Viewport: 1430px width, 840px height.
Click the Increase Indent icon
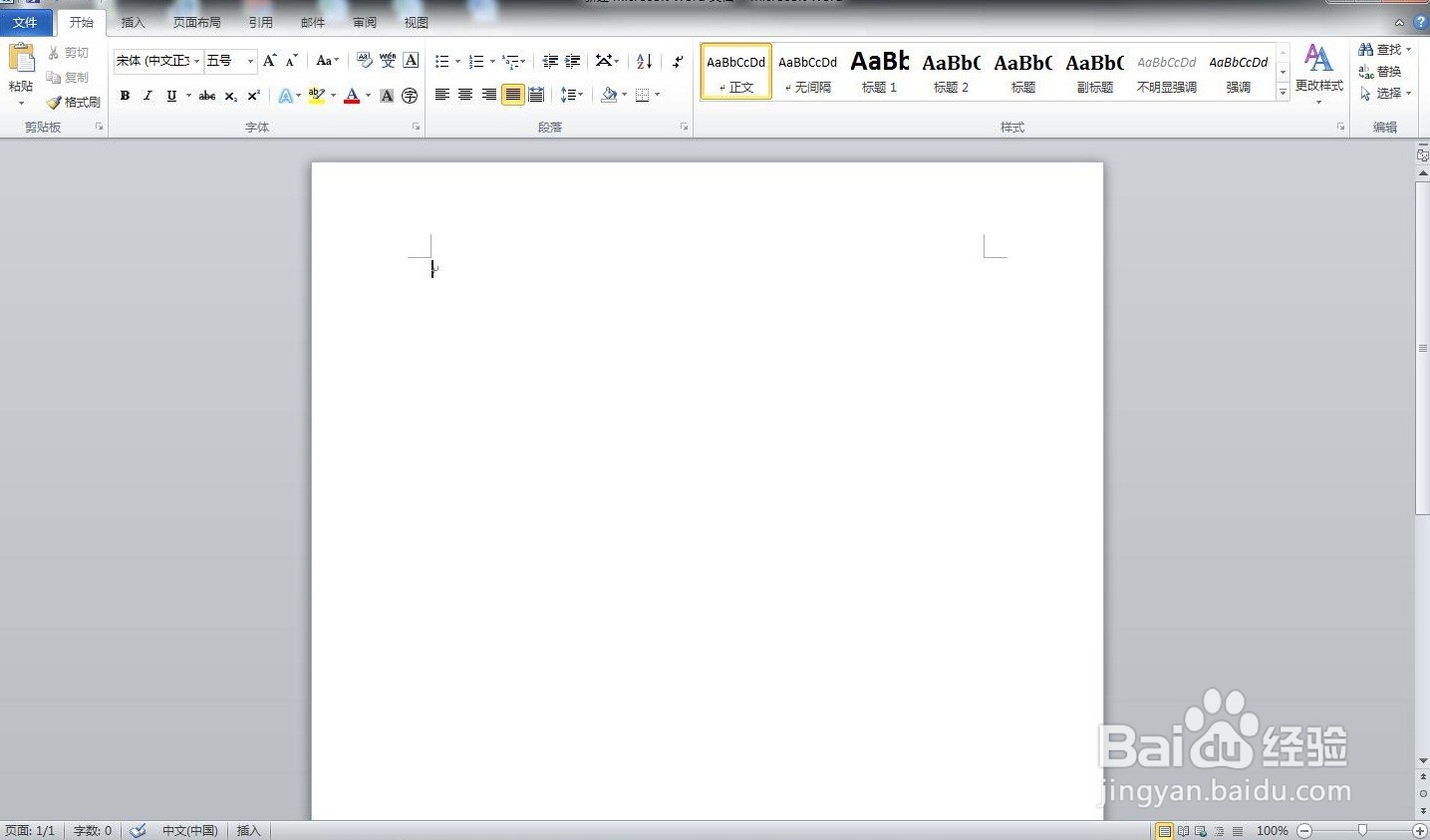pyautogui.click(x=573, y=61)
